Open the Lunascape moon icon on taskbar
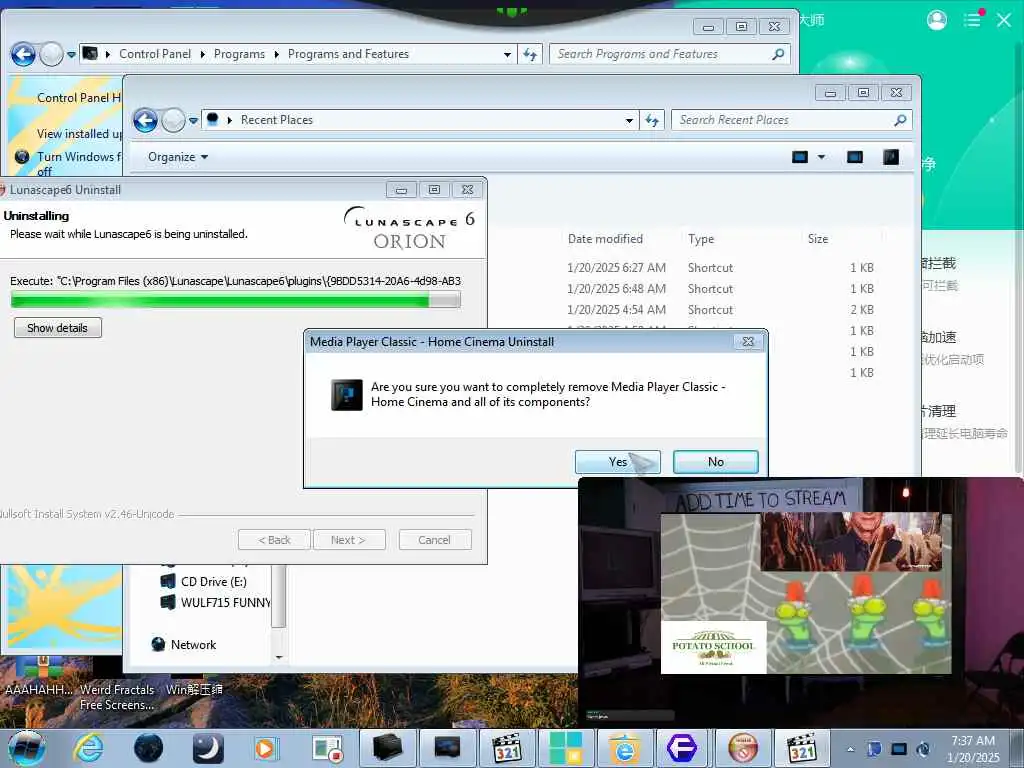1024x768 pixels. pyautogui.click(x=208, y=748)
